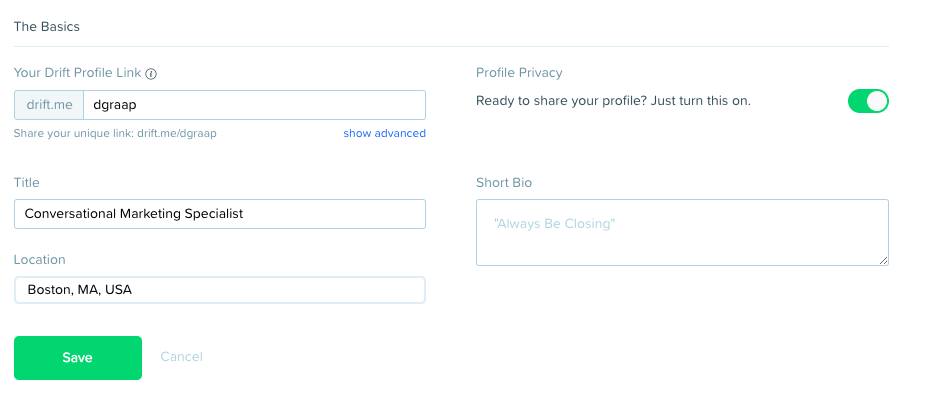Click The Basics section heading

(47, 27)
